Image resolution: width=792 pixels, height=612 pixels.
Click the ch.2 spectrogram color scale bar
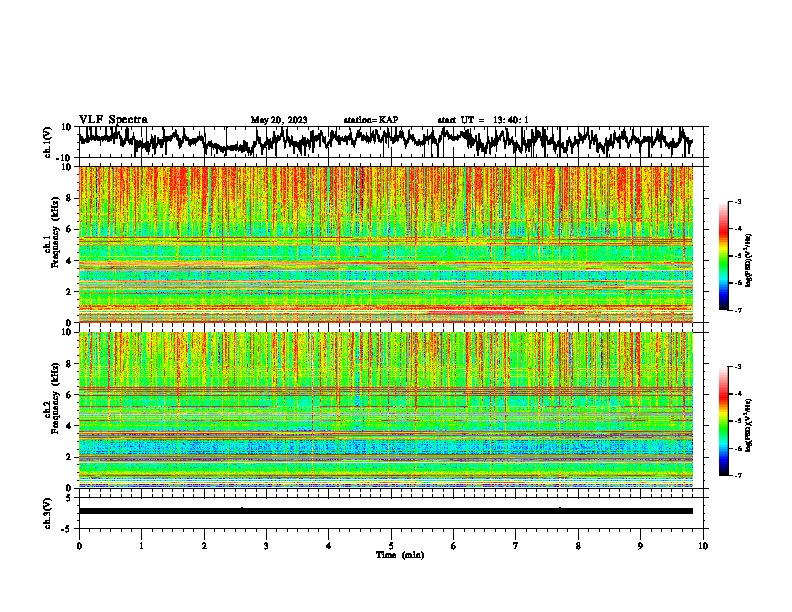724,421
